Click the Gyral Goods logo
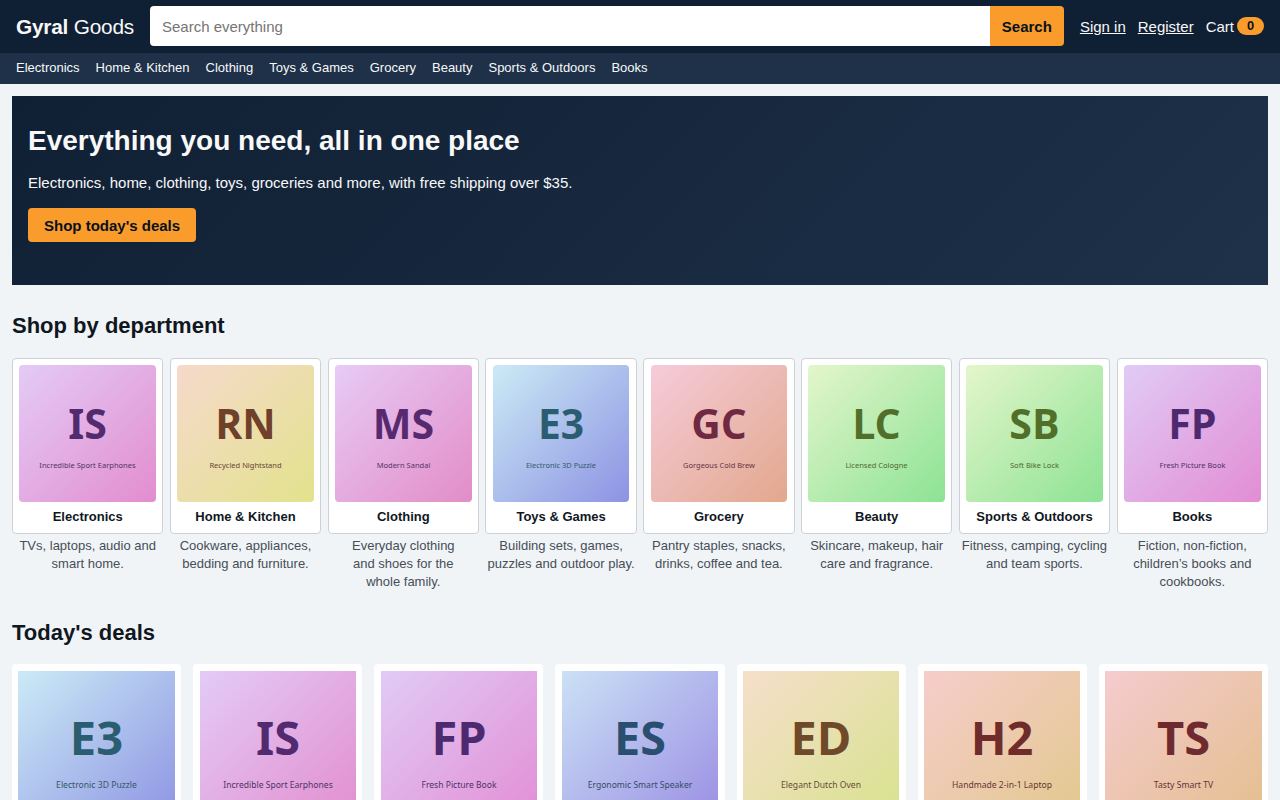 (x=75, y=27)
